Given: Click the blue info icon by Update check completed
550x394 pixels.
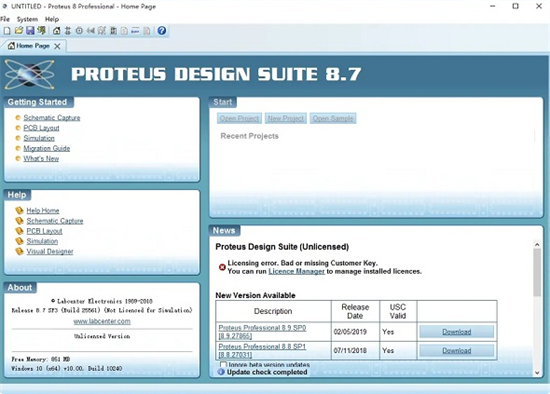Looking at the screenshot, I should 221,372.
